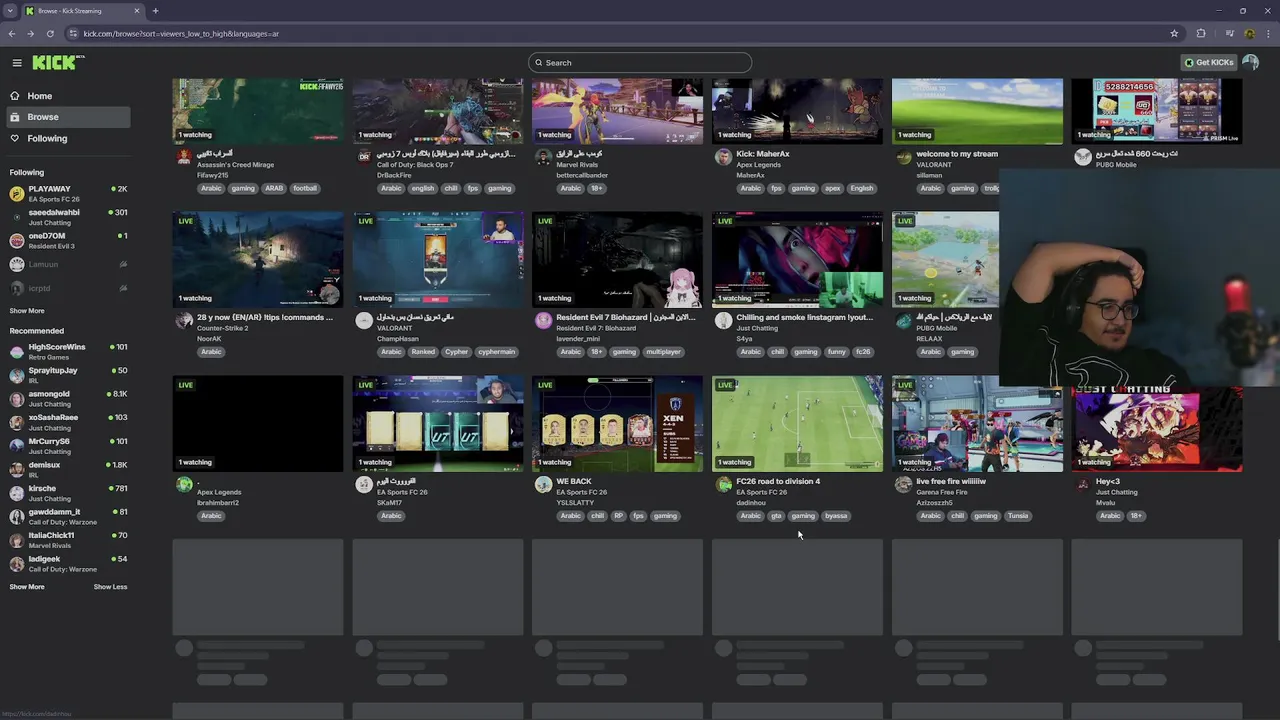This screenshot has height=720, width=1280.
Task: Click the football tag under Fifawy215
Action: pos(305,188)
